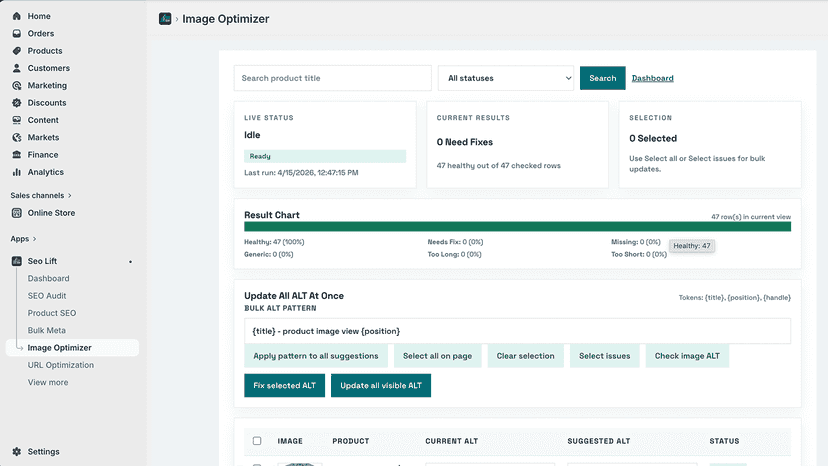The image size is (828, 466).
Task: Open Orders via its inbox icon
Action: (x=17, y=33)
